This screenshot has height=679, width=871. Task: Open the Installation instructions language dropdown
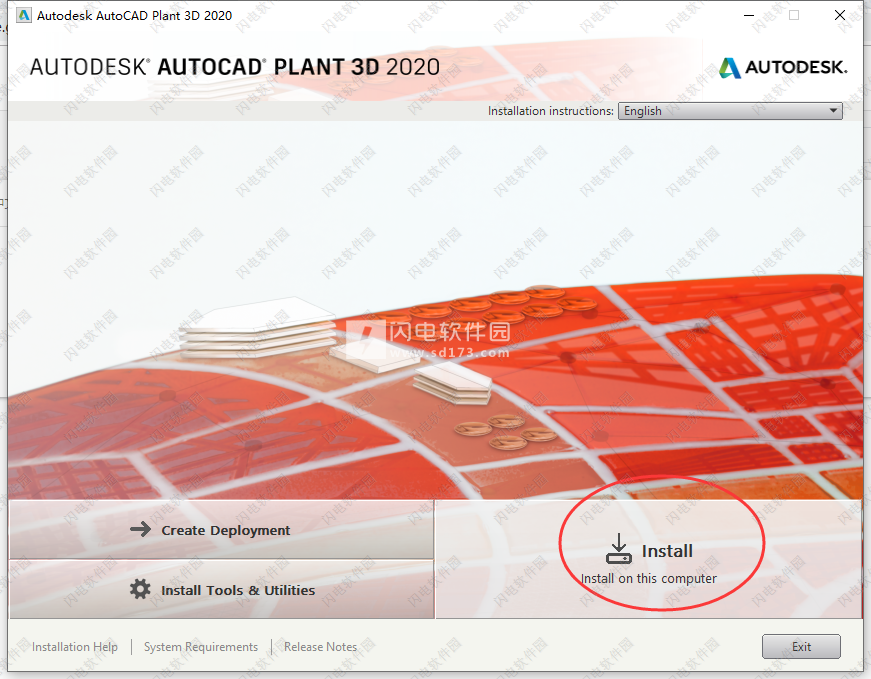click(730, 111)
